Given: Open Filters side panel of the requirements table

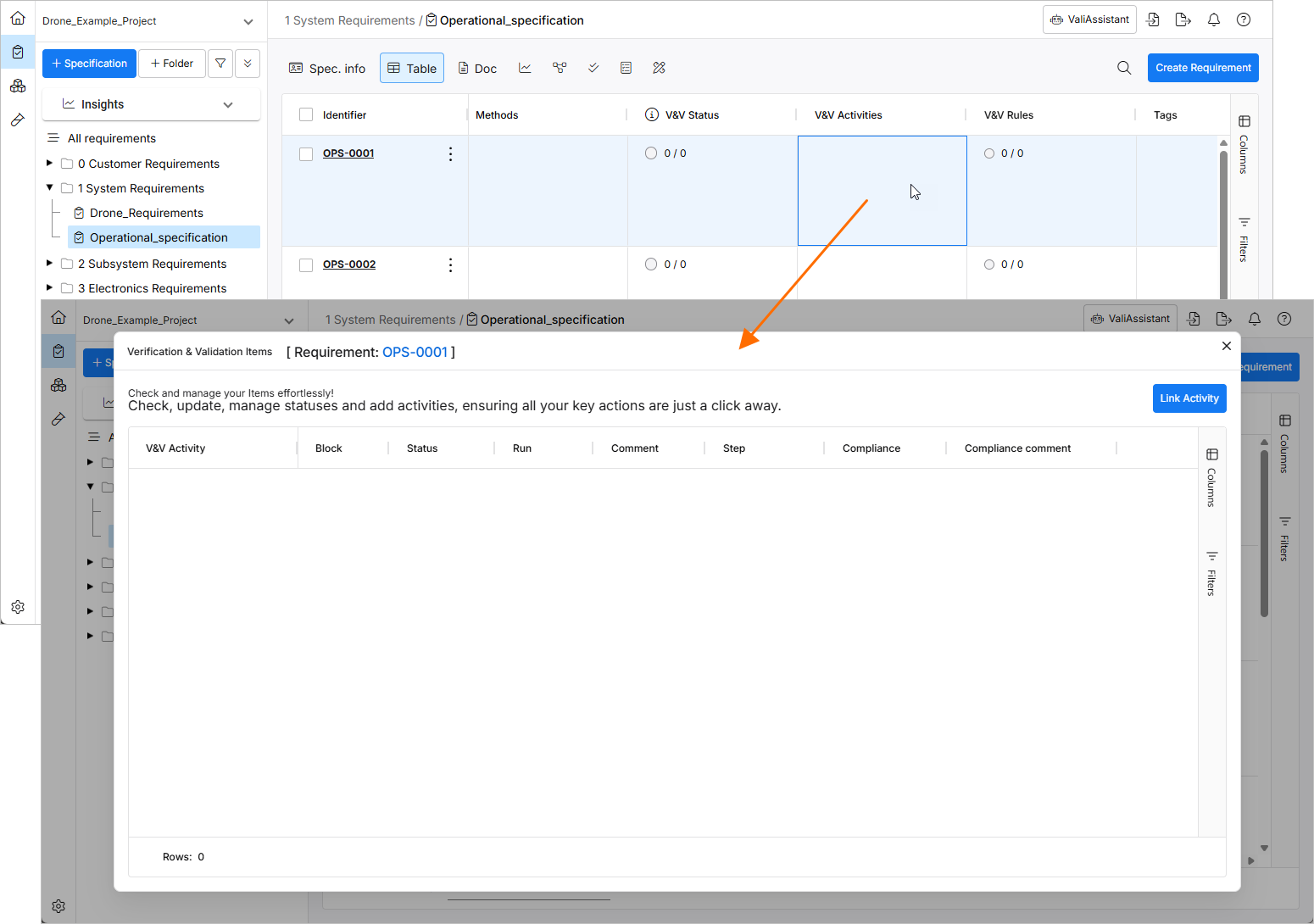Looking at the screenshot, I should coord(1244,240).
